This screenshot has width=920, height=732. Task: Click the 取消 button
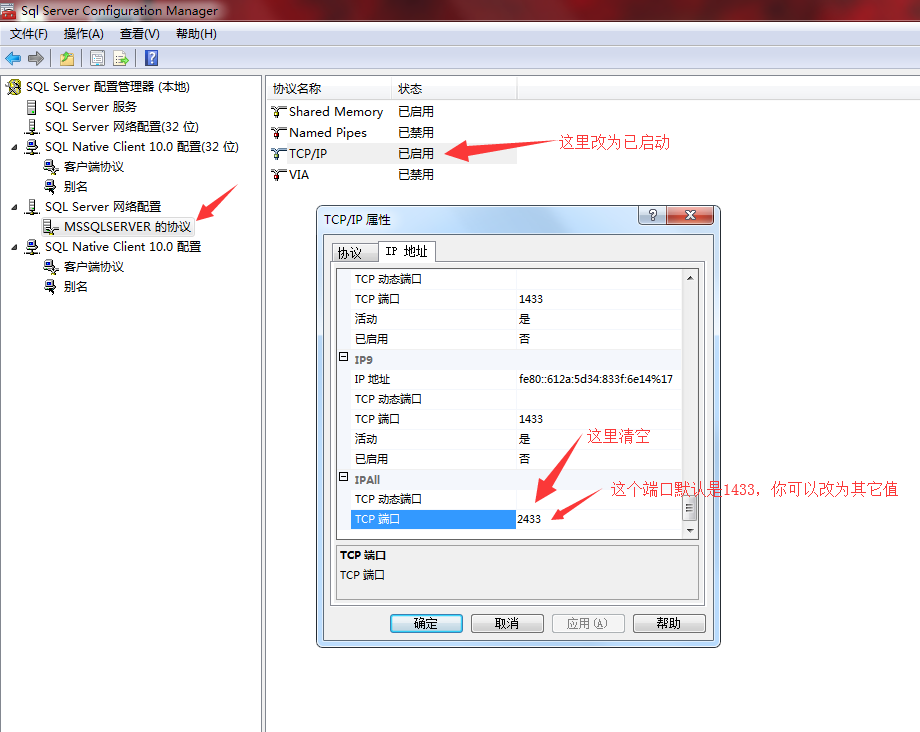click(507, 623)
